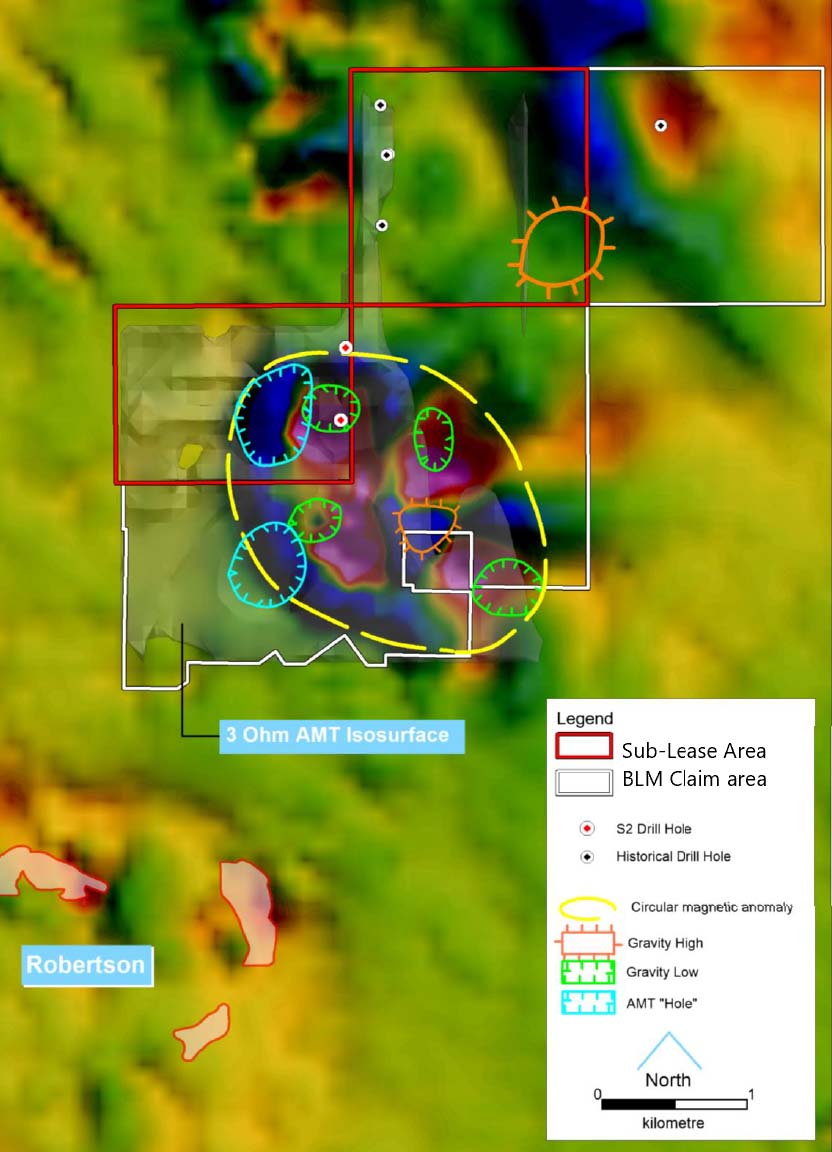Click the "Circular magnetic anomaly" legend text
This screenshot has width=832, height=1152.
coord(711,907)
